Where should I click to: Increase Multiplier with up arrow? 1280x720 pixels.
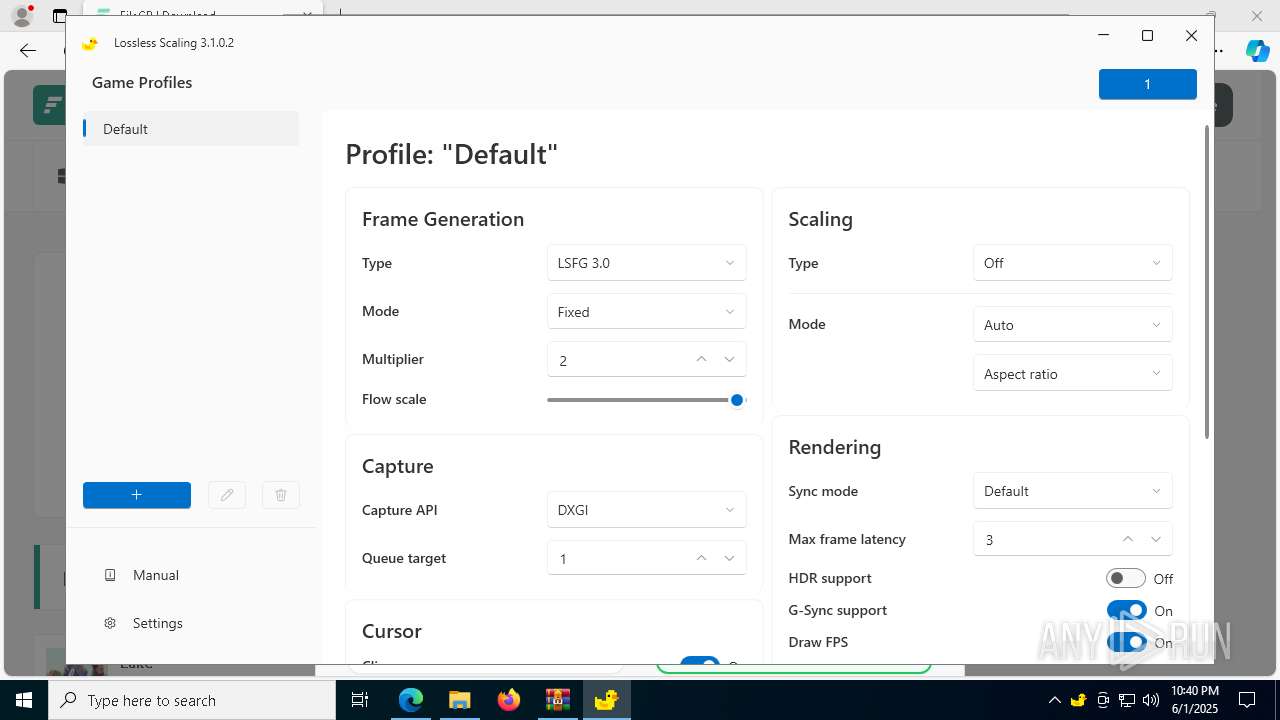click(701, 360)
